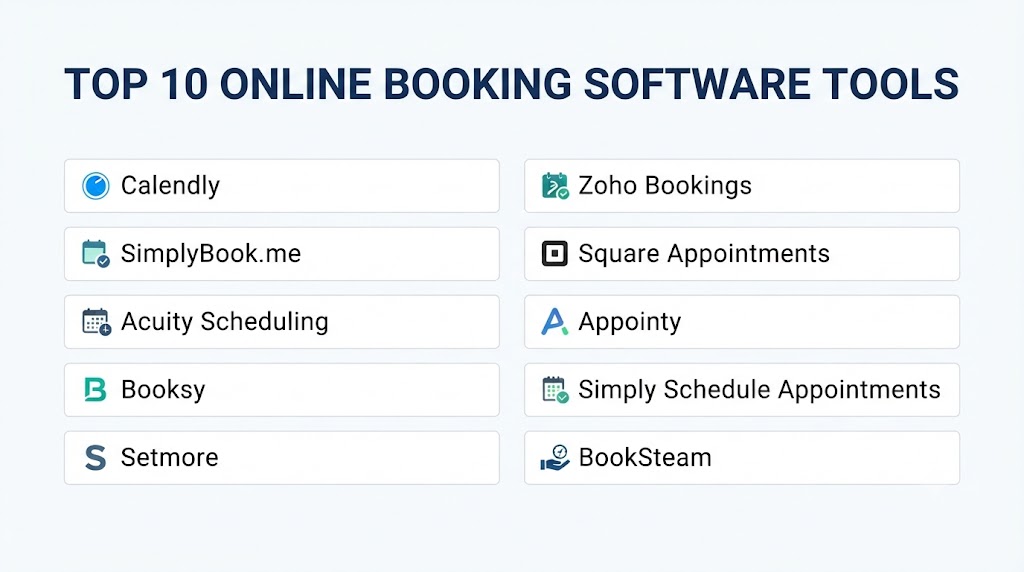Choose the Acuity Scheduling card
1024x572 pixels.
click(281, 322)
